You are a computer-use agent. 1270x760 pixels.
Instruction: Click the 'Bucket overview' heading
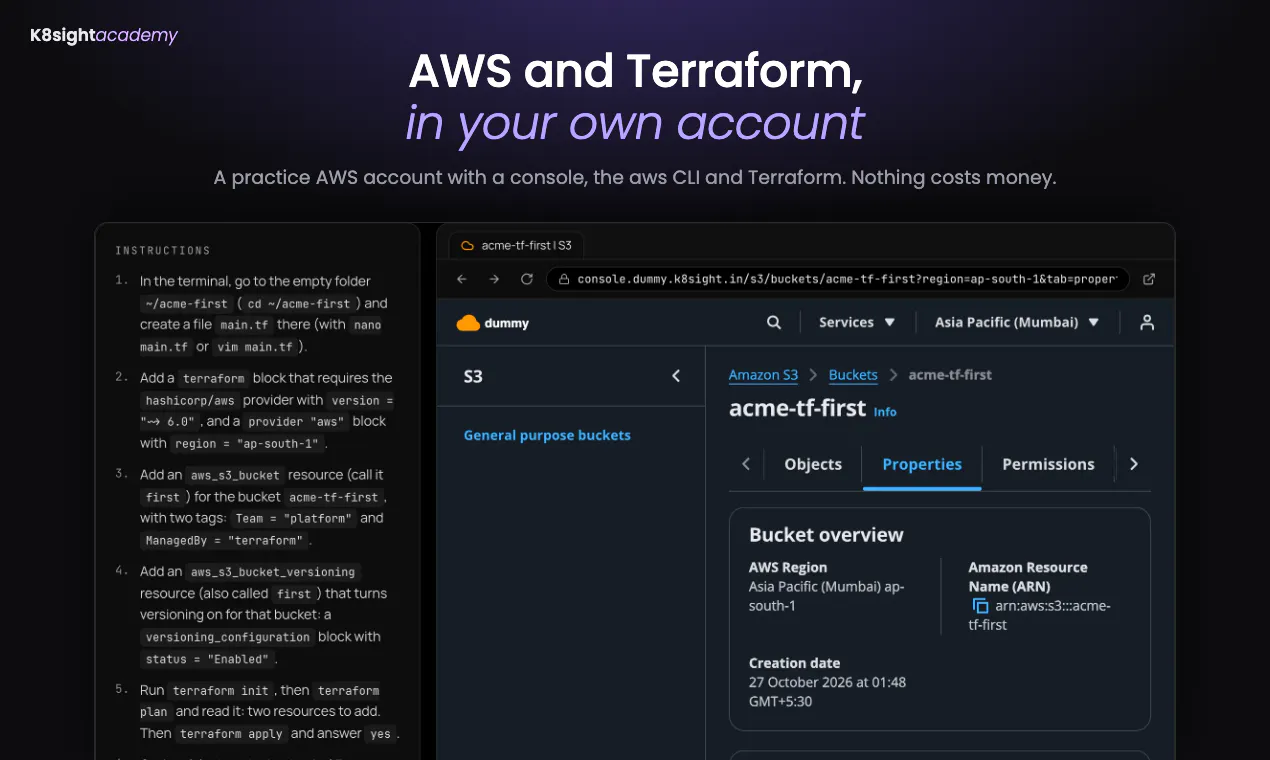(x=826, y=535)
